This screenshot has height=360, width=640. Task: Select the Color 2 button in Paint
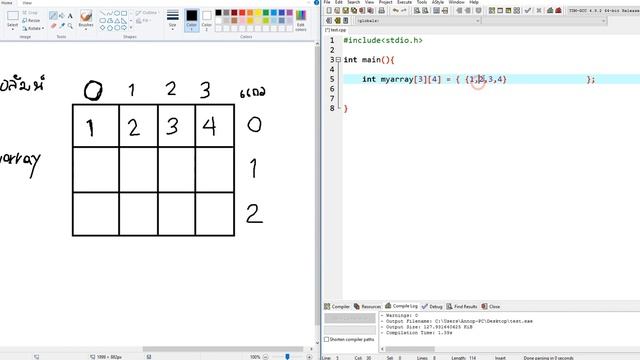click(x=207, y=20)
